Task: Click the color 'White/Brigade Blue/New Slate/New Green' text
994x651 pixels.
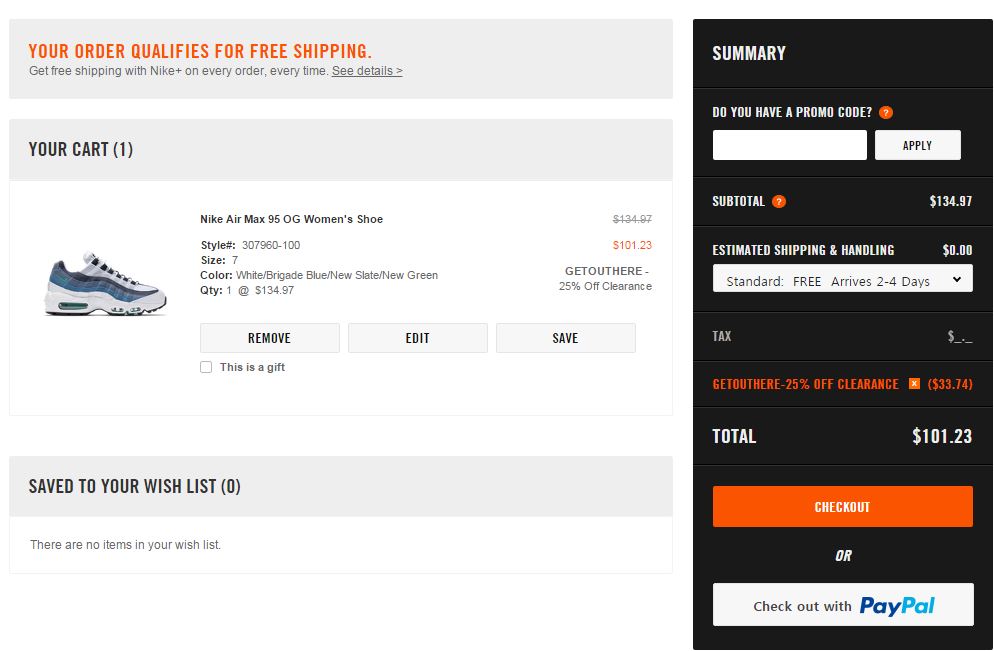Action: point(337,275)
